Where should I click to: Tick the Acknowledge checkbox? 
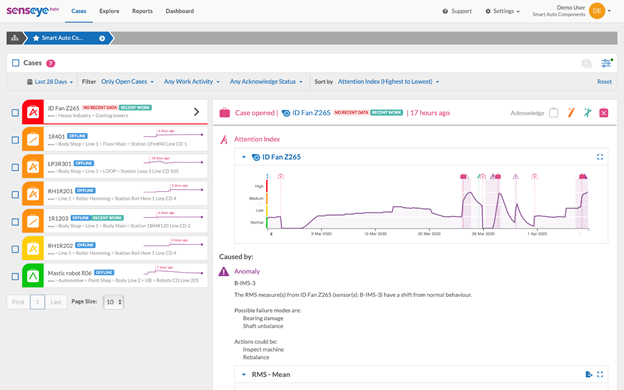(554, 113)
